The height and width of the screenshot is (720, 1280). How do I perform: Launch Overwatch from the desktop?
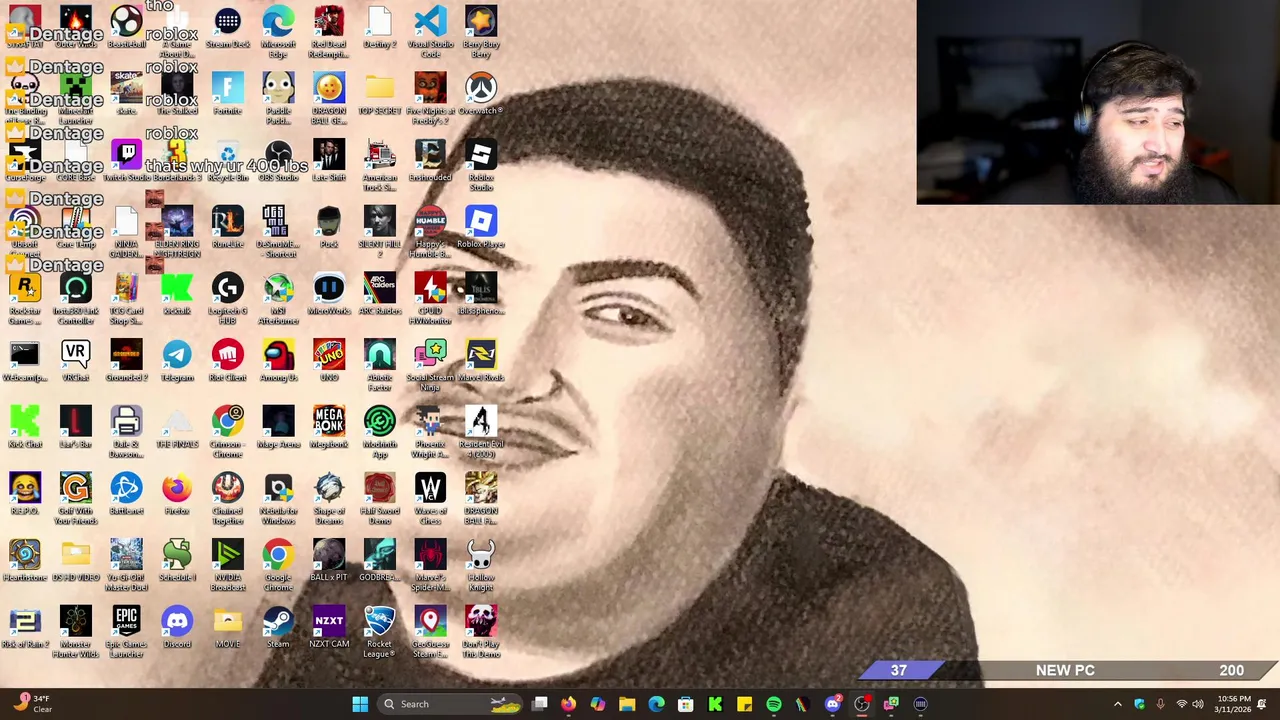pos(481,94)
